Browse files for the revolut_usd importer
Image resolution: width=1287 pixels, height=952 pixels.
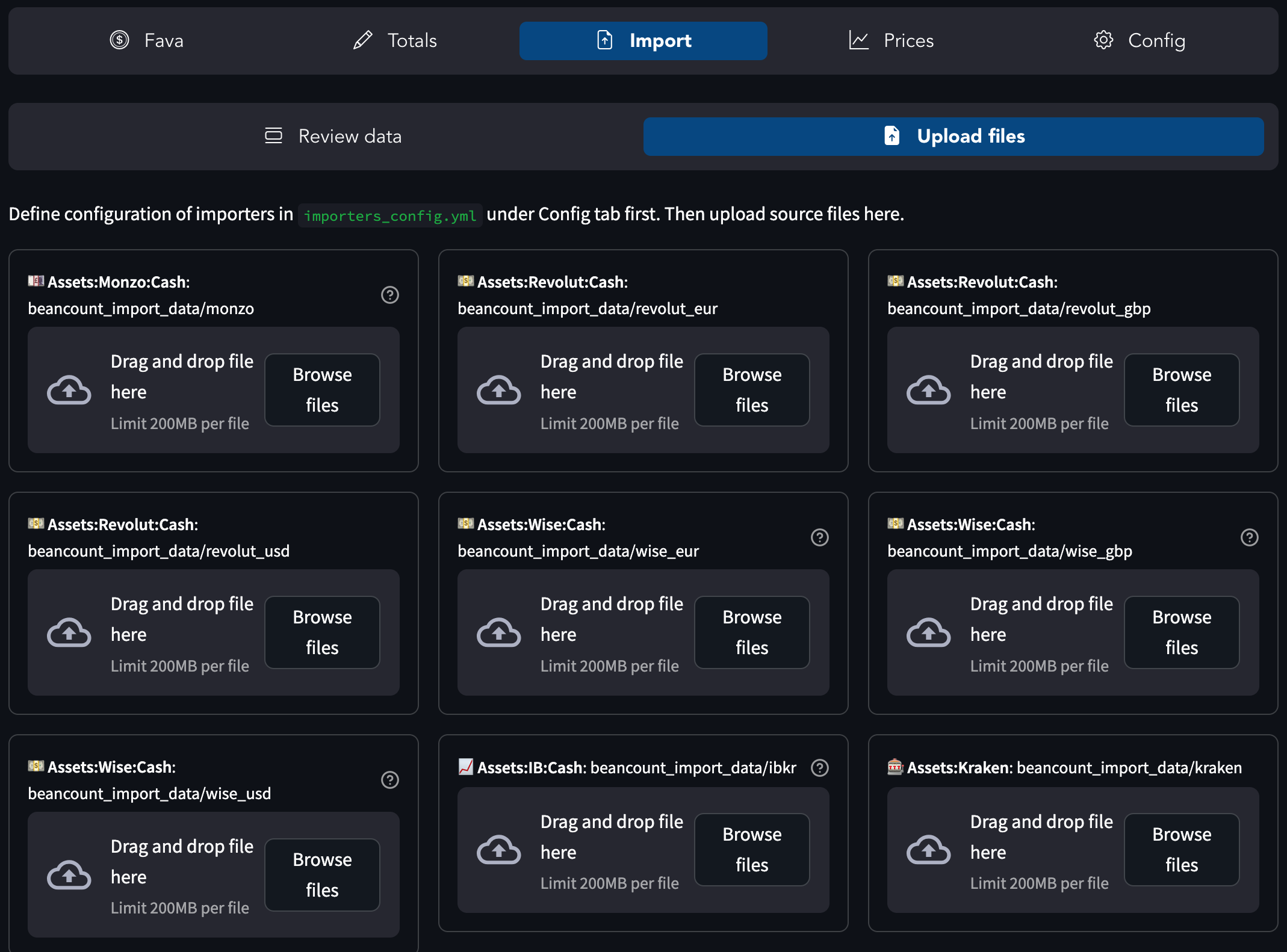(x=322, y=632)
